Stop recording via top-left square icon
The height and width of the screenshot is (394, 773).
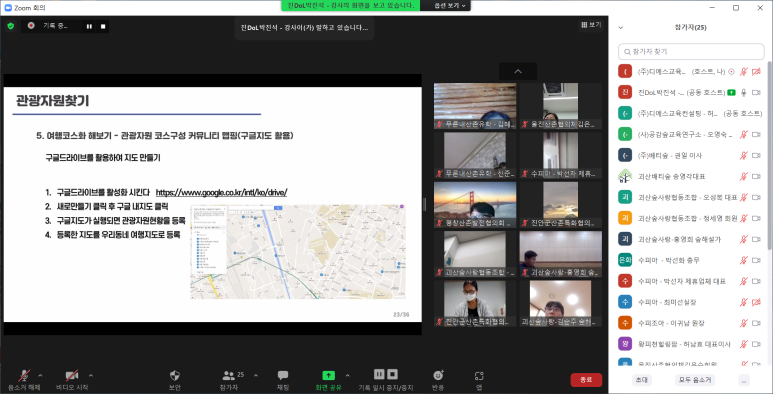click(103, 26)
